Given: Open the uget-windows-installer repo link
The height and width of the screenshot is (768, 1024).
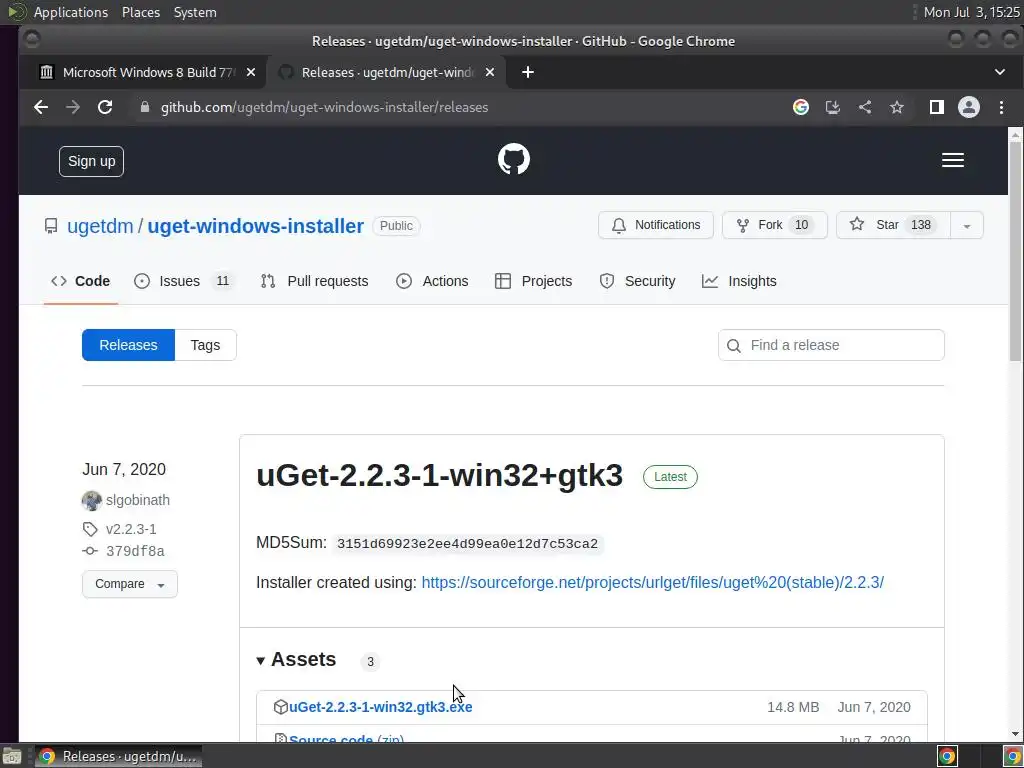Looking at the screenshot, I should [255, 226].
